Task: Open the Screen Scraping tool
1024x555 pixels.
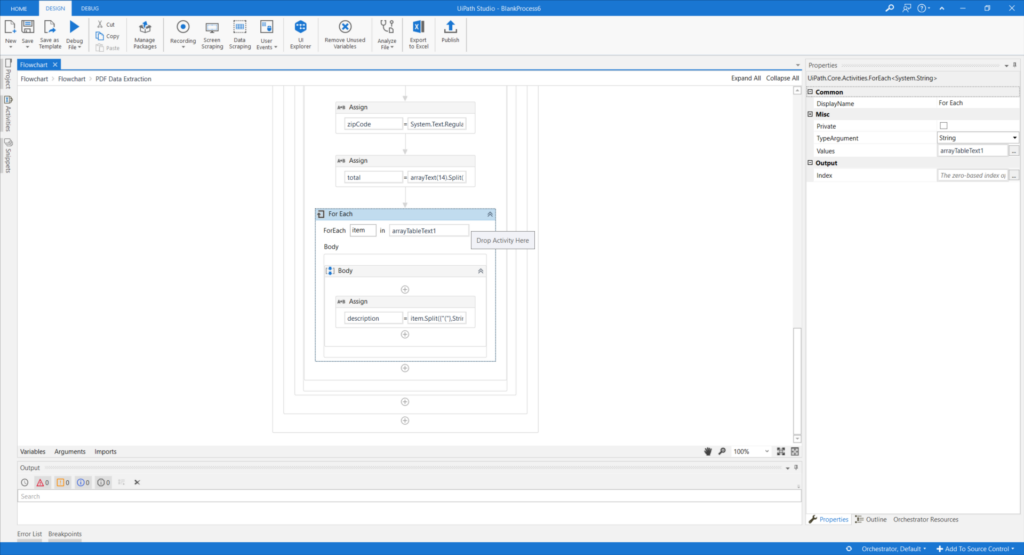Action: tap(212, 34)
